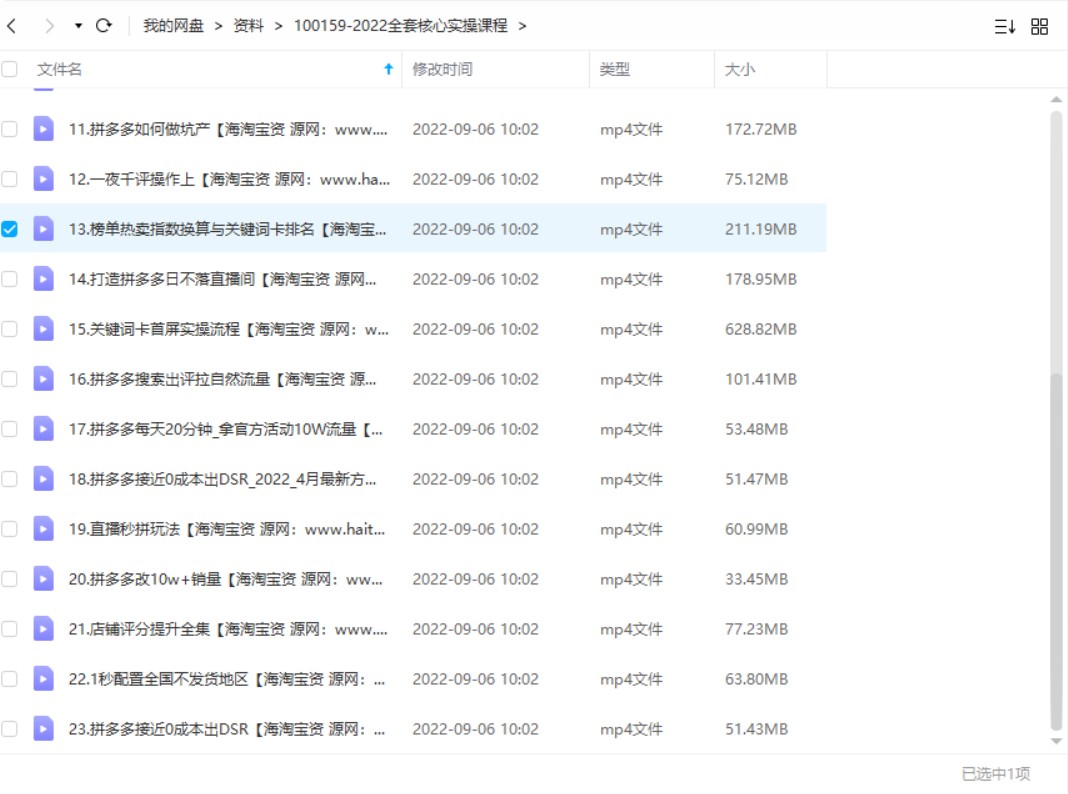Click video icon of file 14.打造拼多多日不落直播间

(x=44, y=279)
